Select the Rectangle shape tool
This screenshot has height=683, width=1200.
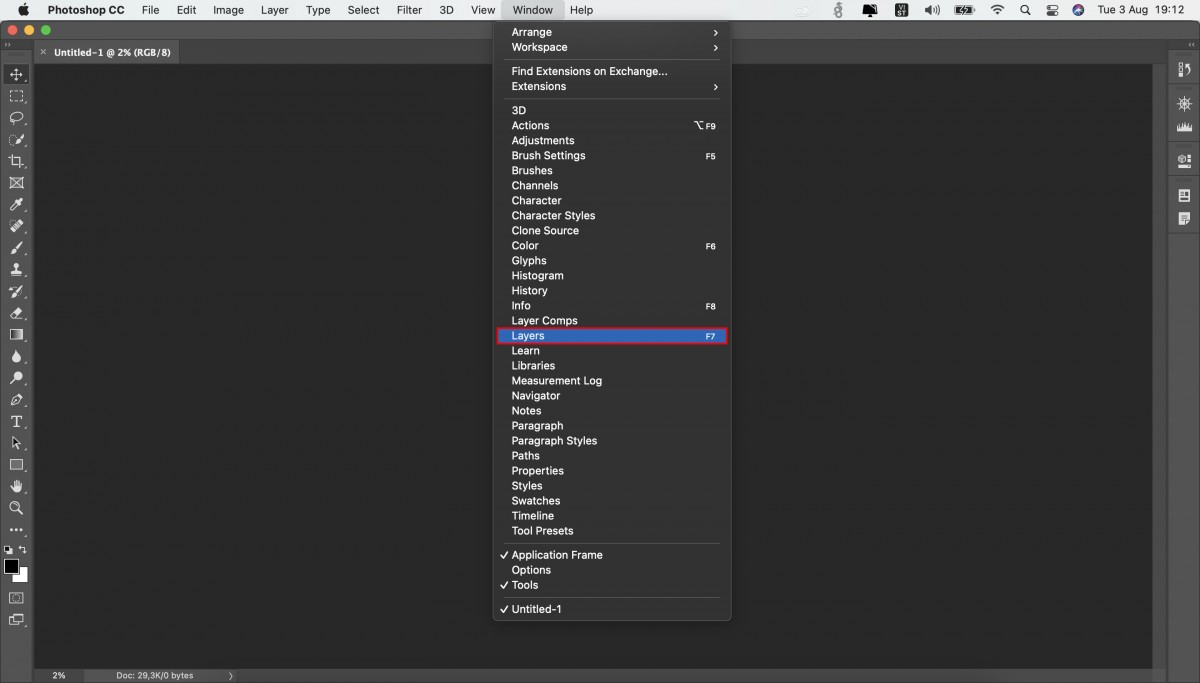16,465
